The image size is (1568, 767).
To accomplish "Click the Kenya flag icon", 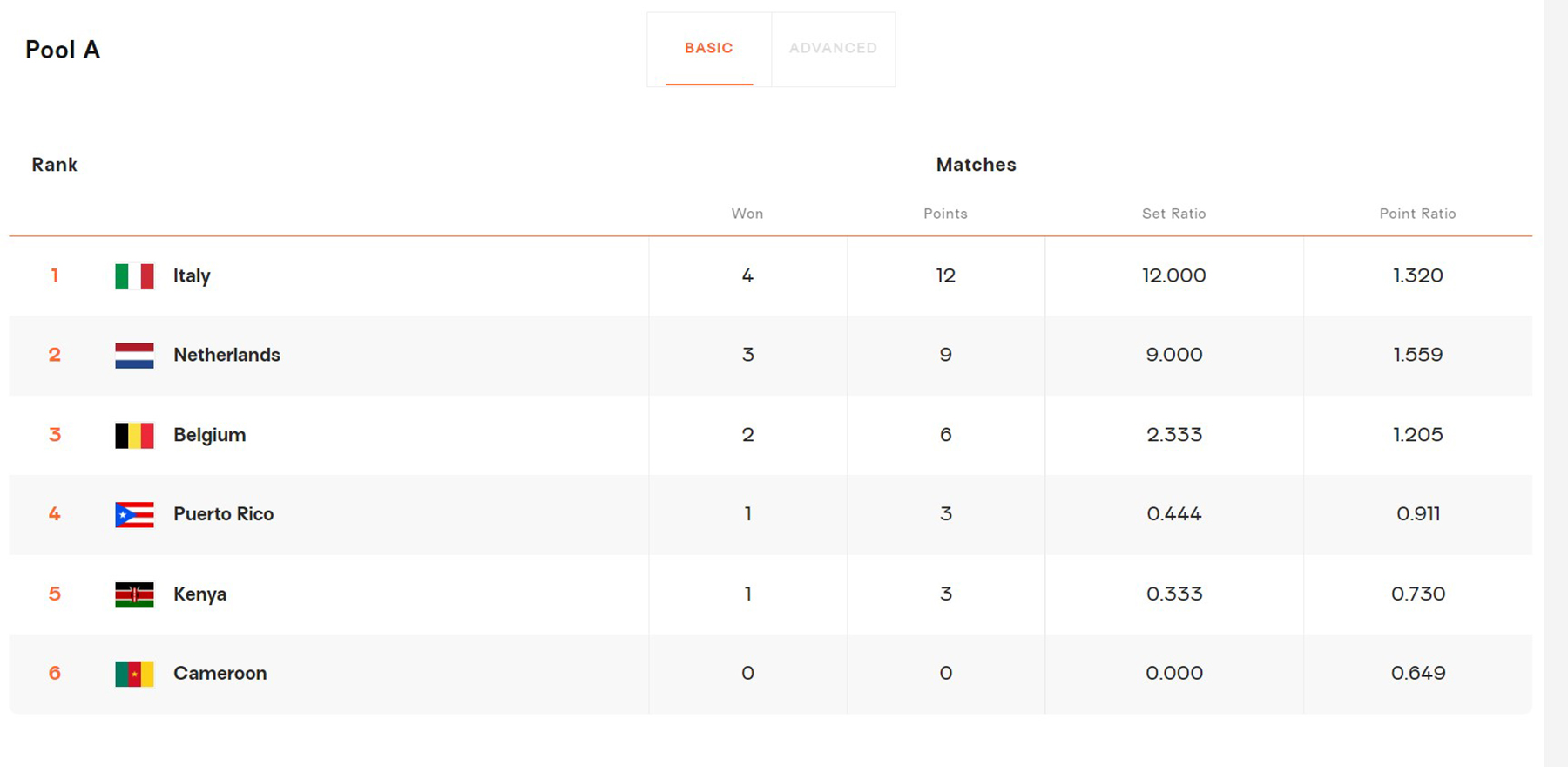I will click(134, 594).
